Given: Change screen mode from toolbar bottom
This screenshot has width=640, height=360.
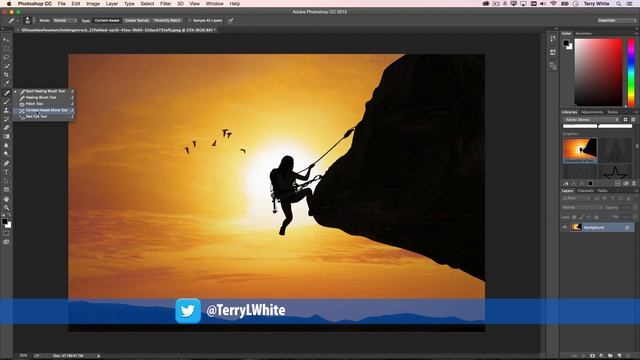Looking at the screenshot, I should click(x=6, y=242).
